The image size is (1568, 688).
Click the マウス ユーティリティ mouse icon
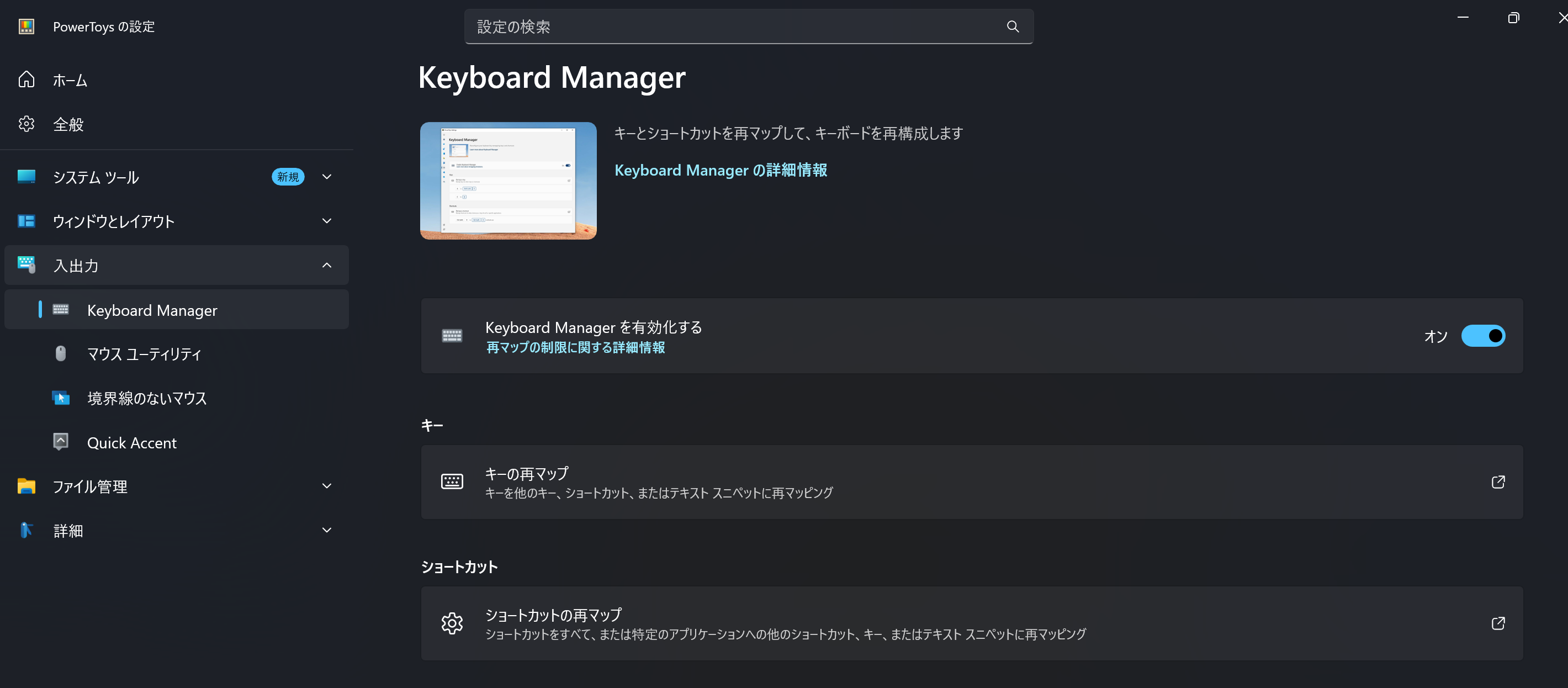[61, 354]
